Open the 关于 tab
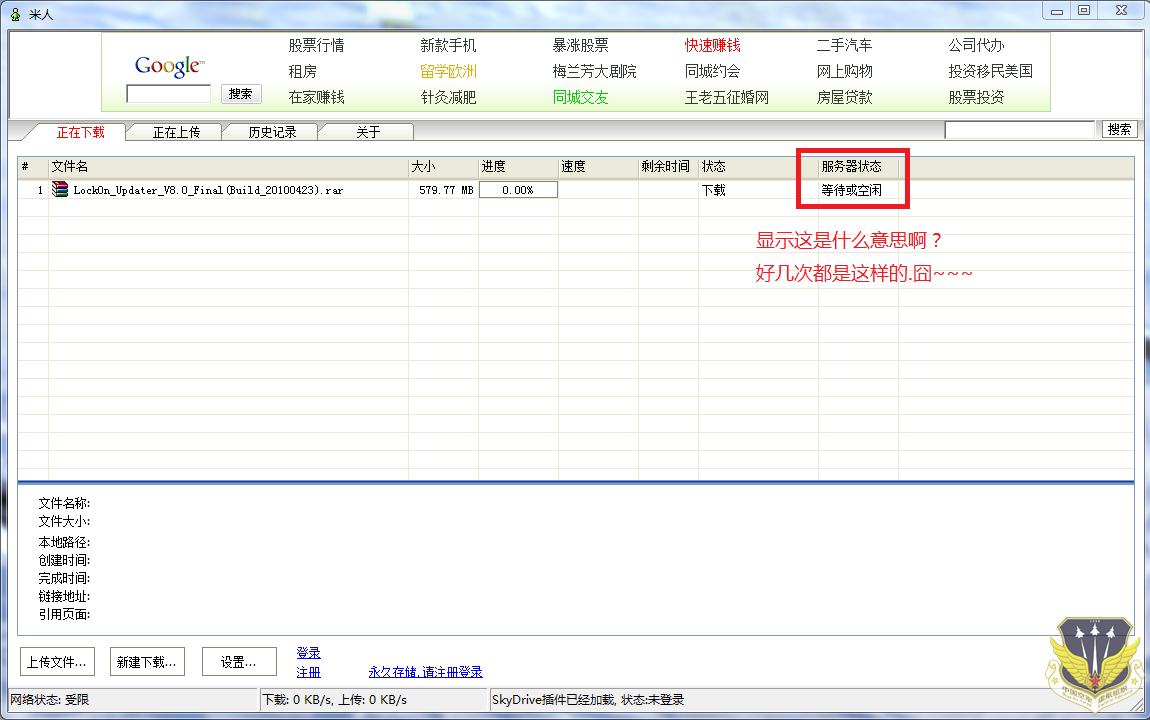 pos(368,132)
